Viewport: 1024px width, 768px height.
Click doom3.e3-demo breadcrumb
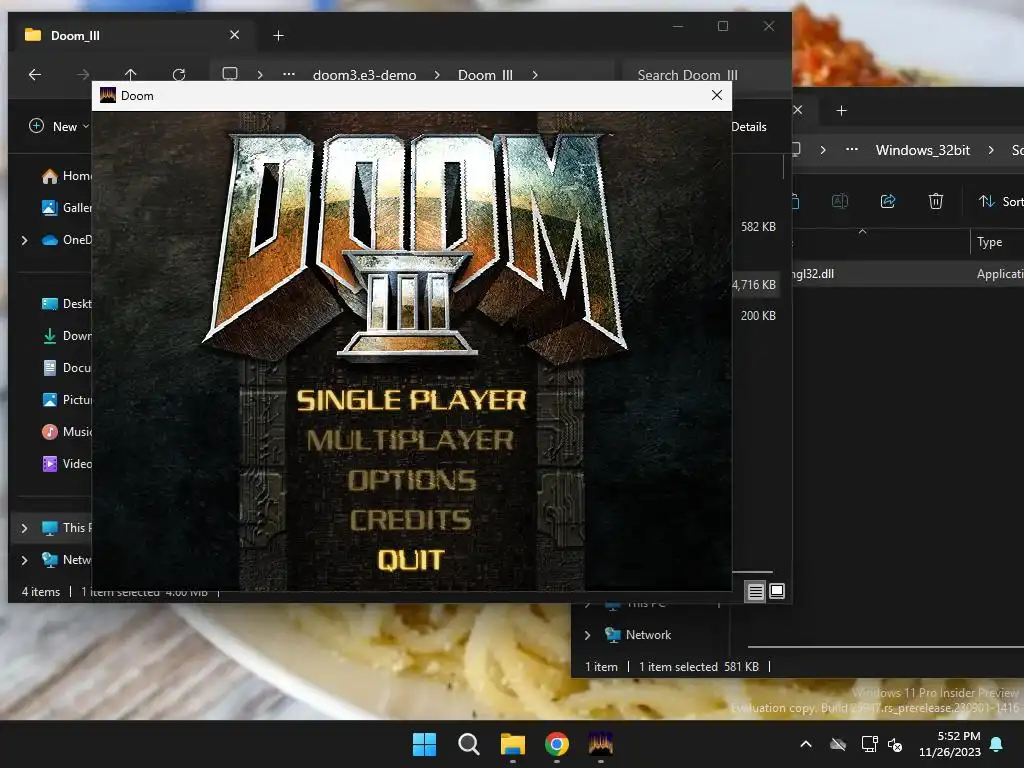click(x=364, y=75)
